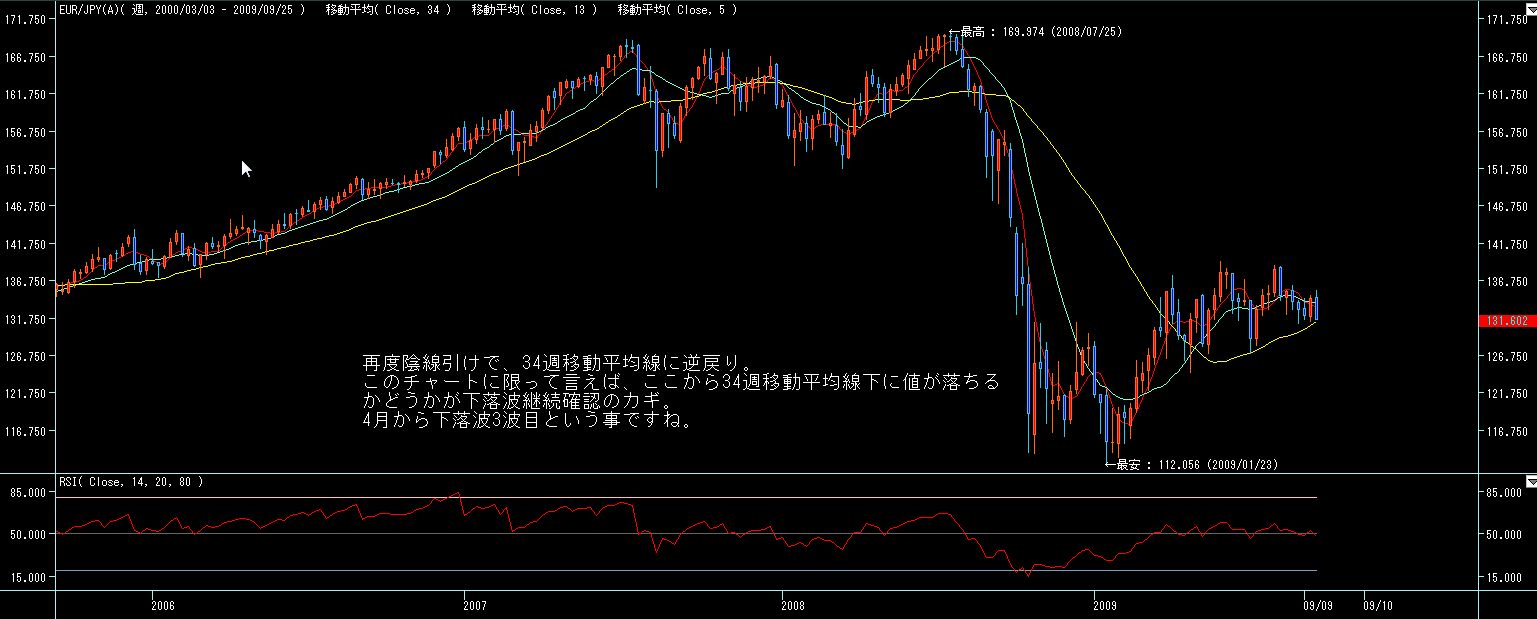Click 166.750 on the left price axis
The image size is (1537, 619).
(27, 57)
